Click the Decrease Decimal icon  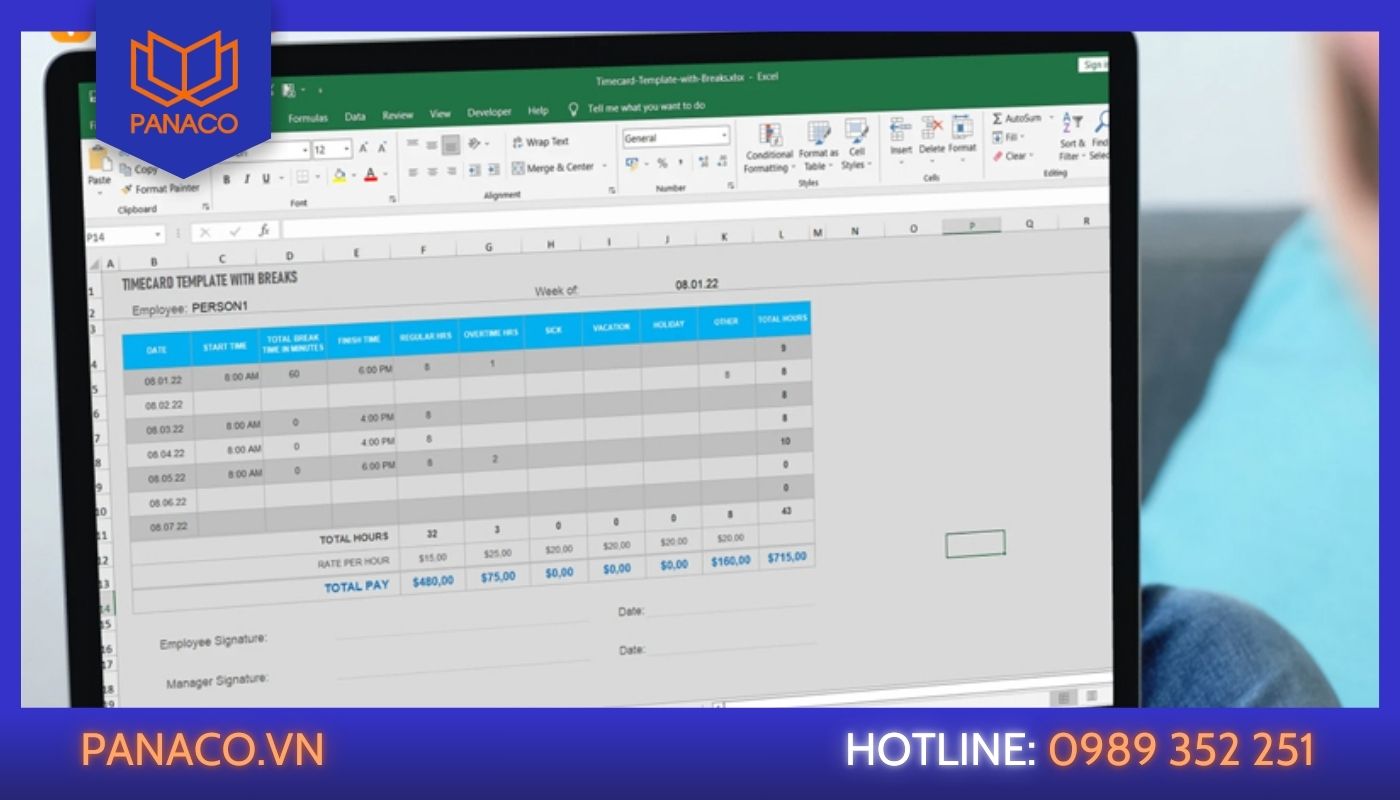click(x=722, y=161)
